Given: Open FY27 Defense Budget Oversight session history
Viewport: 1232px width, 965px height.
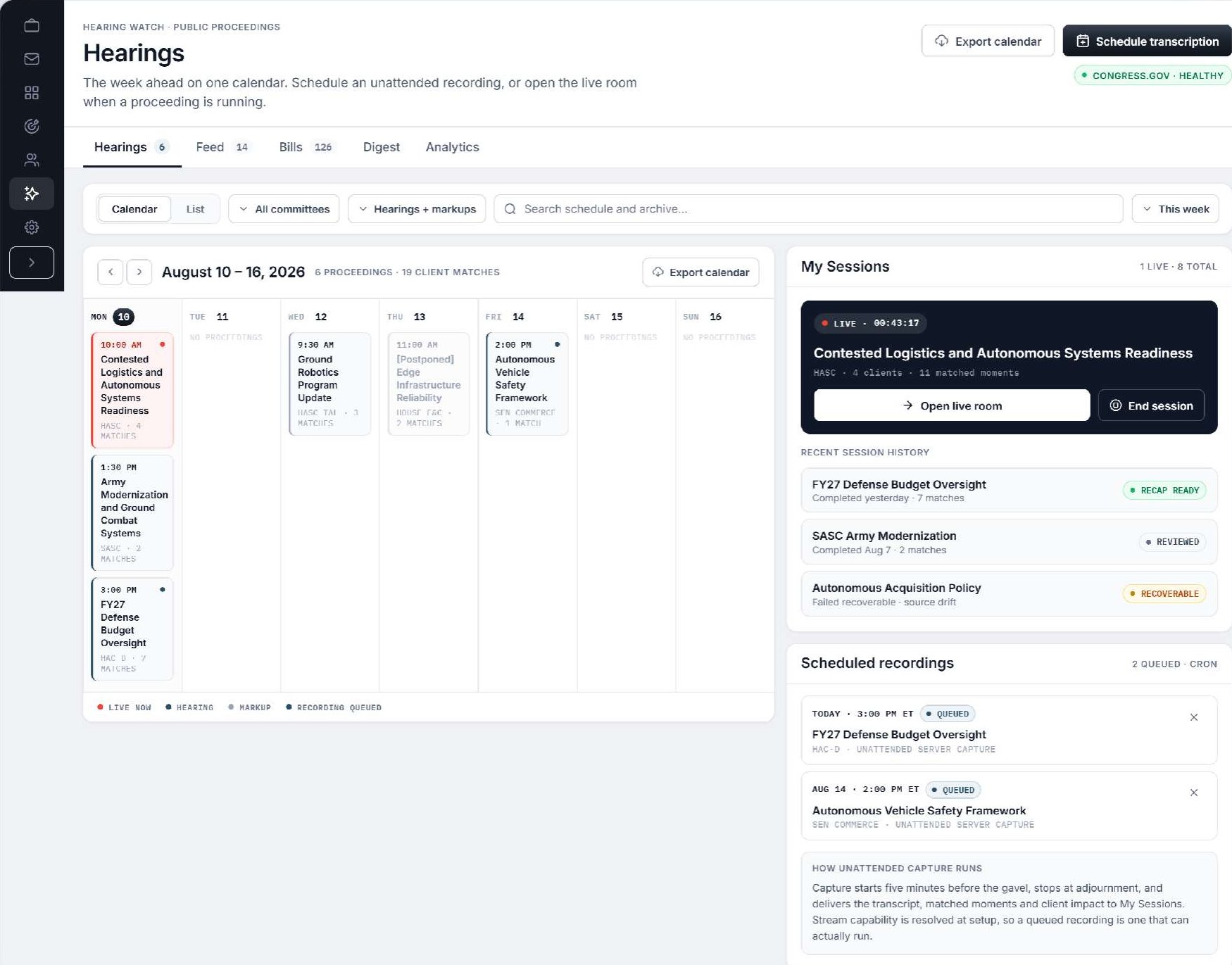Looking at the screenshot, I should 1009,491.
